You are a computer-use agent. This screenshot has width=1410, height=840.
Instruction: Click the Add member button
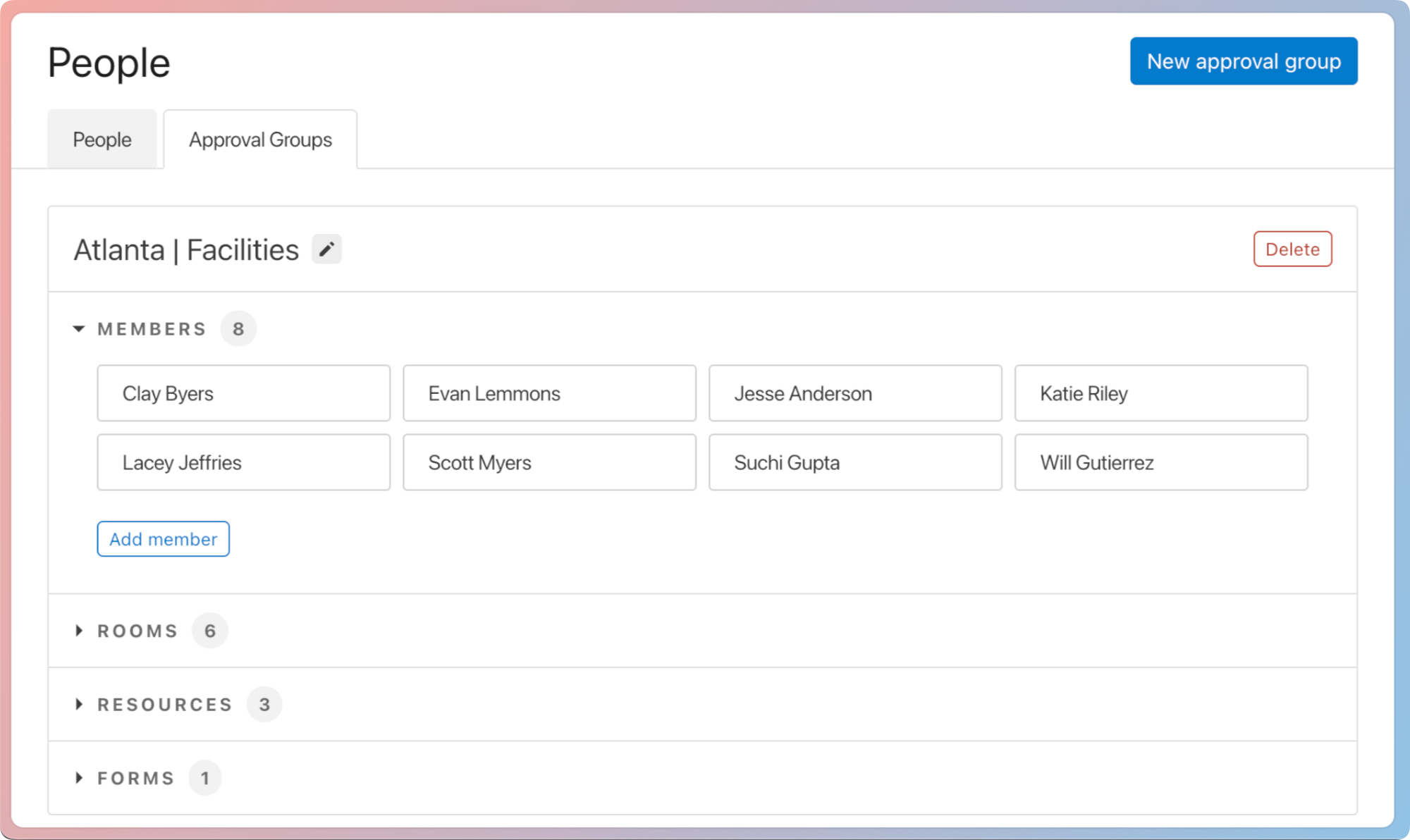(x=163, y=538)
